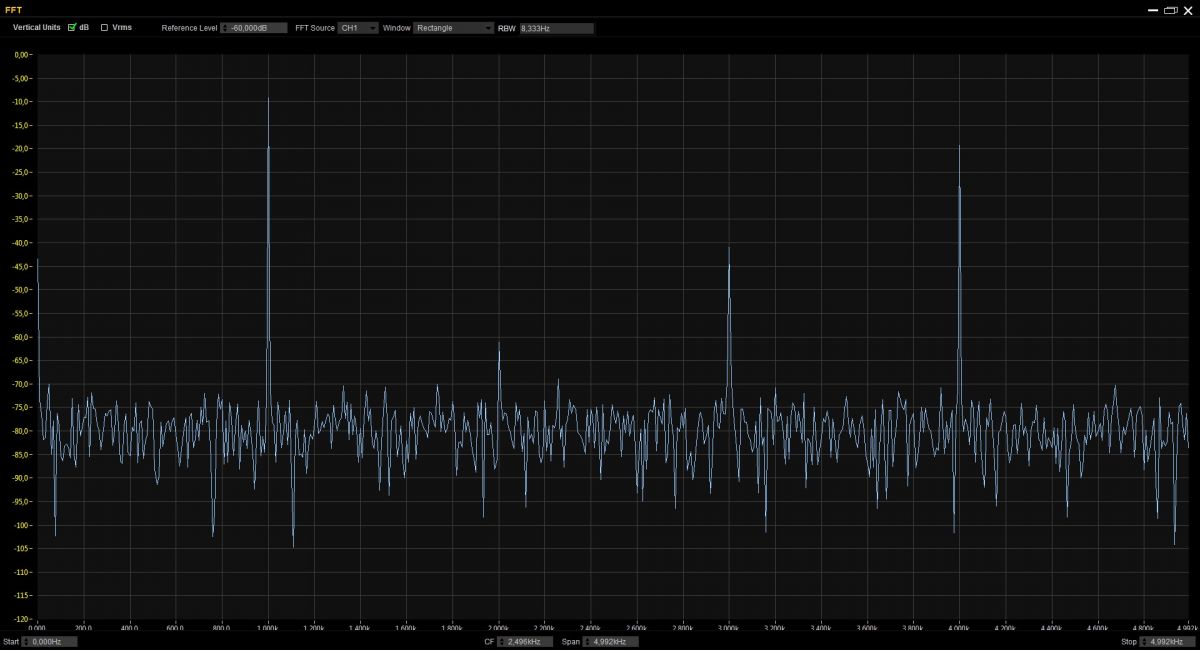
Task: Click the Span spinner arrows
Action: (588, 642)
